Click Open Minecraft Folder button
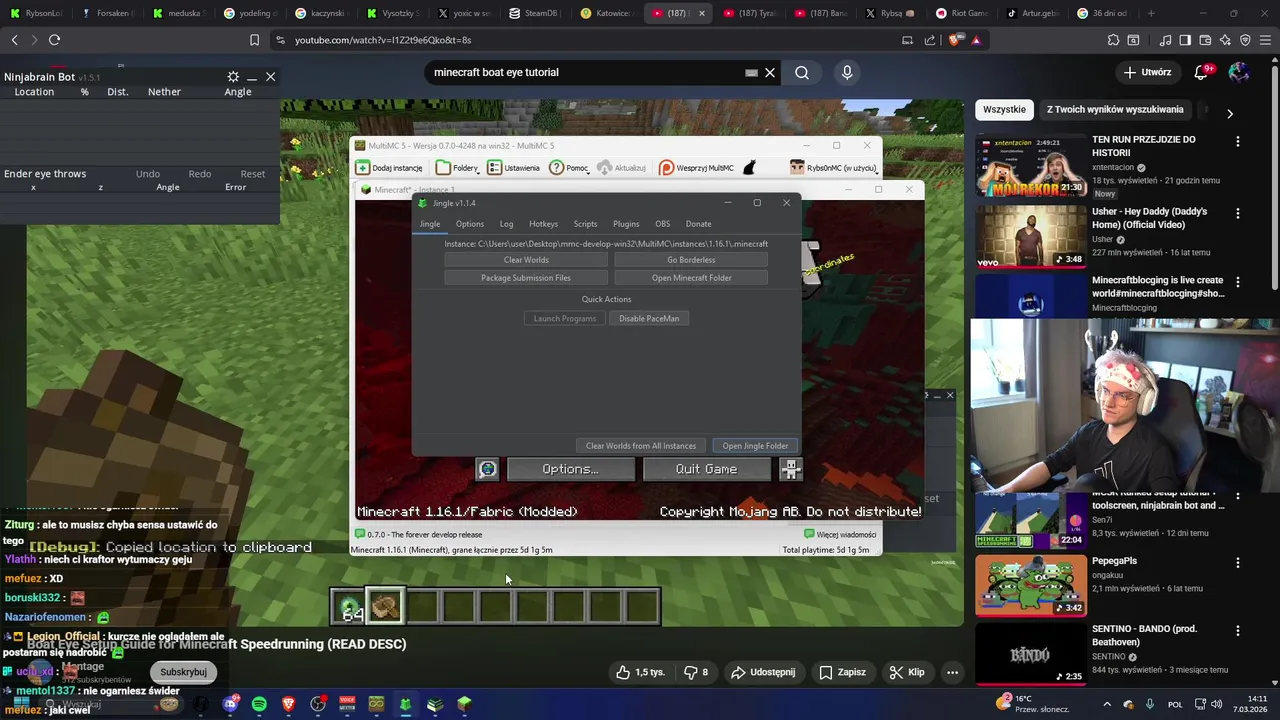Screen dimensions: 1280x720 691,278
